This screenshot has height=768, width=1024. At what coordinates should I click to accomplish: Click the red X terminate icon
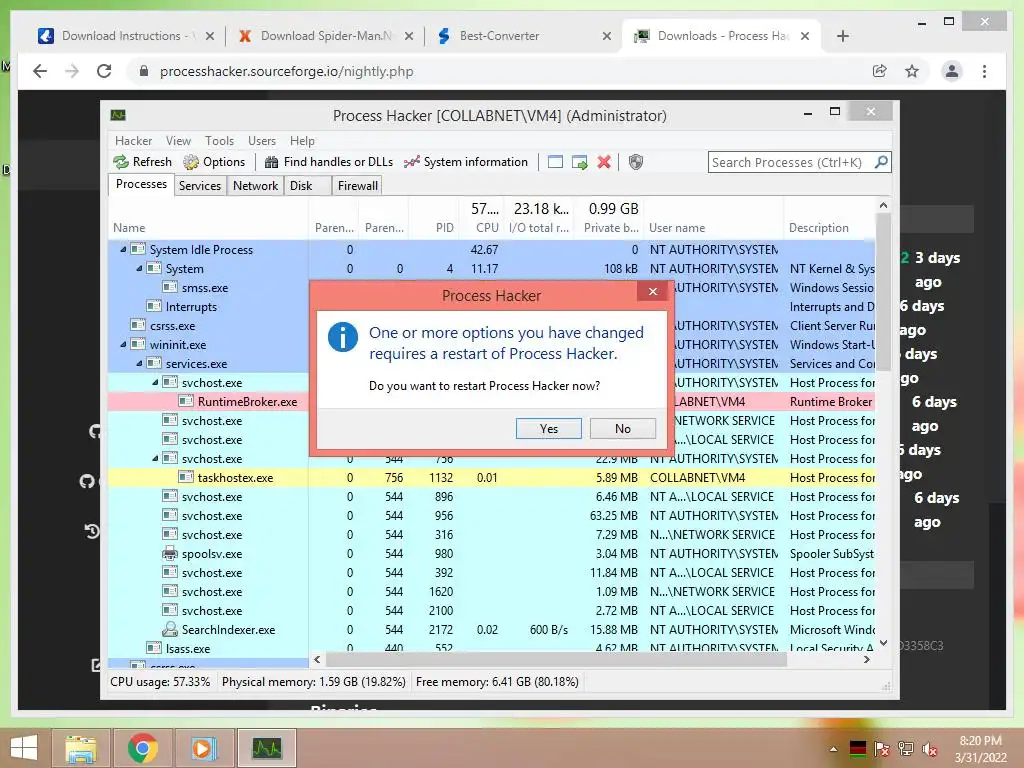[x=604, y=162]
